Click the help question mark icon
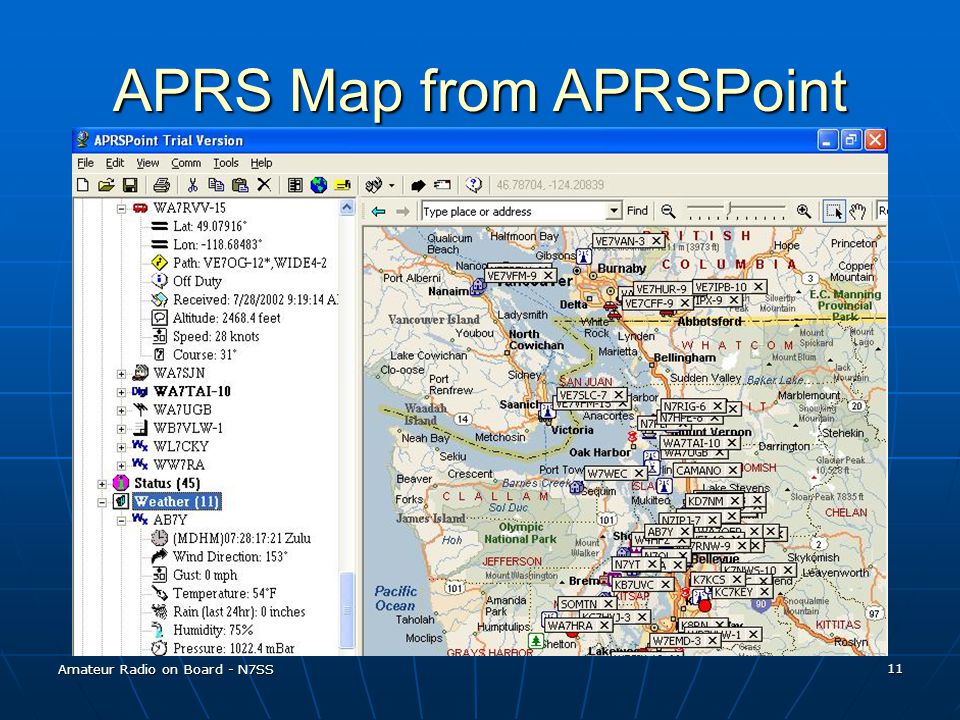The height and width of the screenshot is (720, 960). point(474,185)
